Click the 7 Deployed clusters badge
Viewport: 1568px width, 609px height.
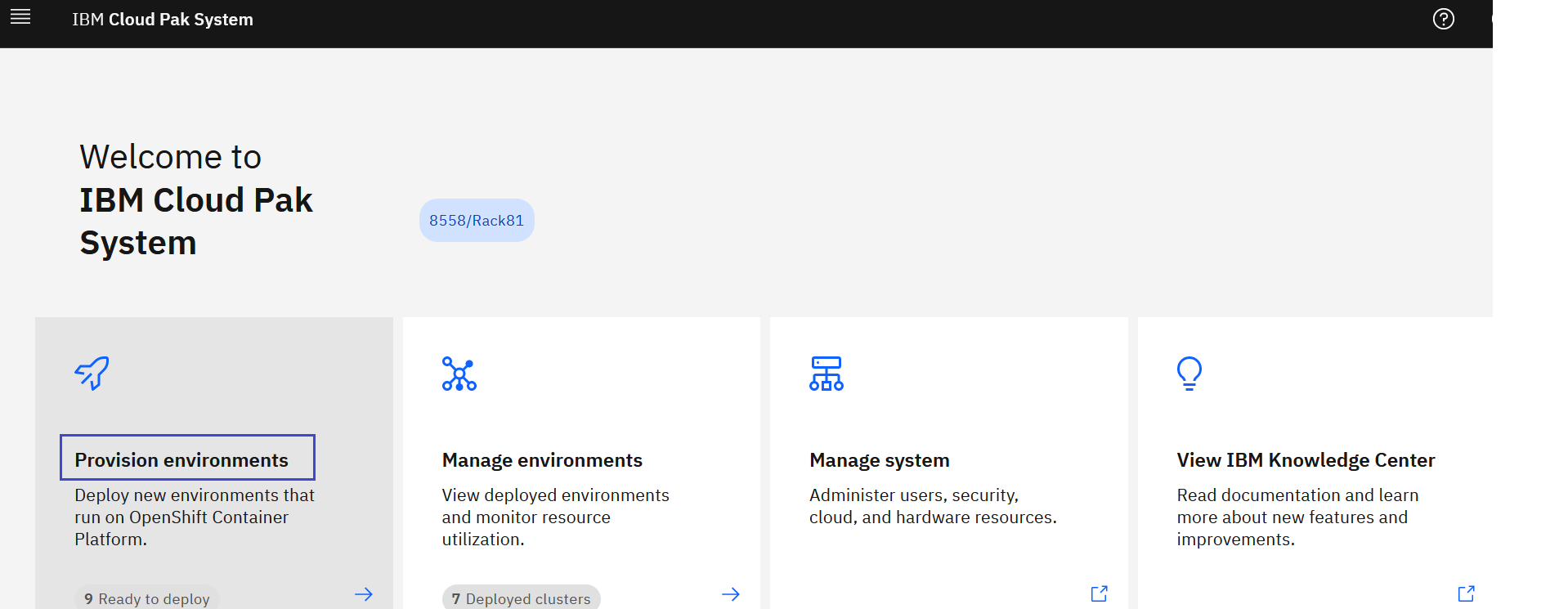[521, 598]
